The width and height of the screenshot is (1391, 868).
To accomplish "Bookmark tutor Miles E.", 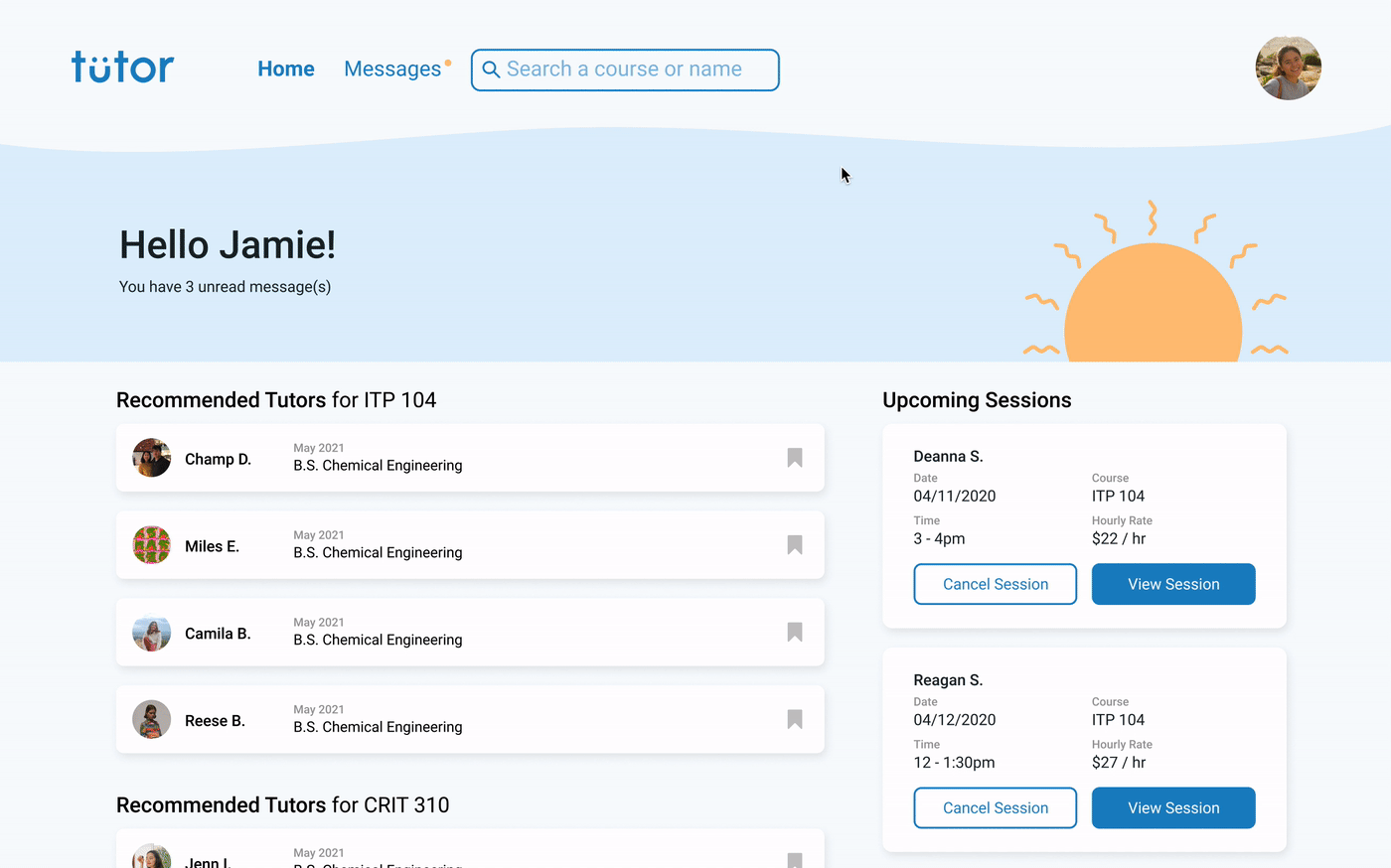I will coord(795,545).
